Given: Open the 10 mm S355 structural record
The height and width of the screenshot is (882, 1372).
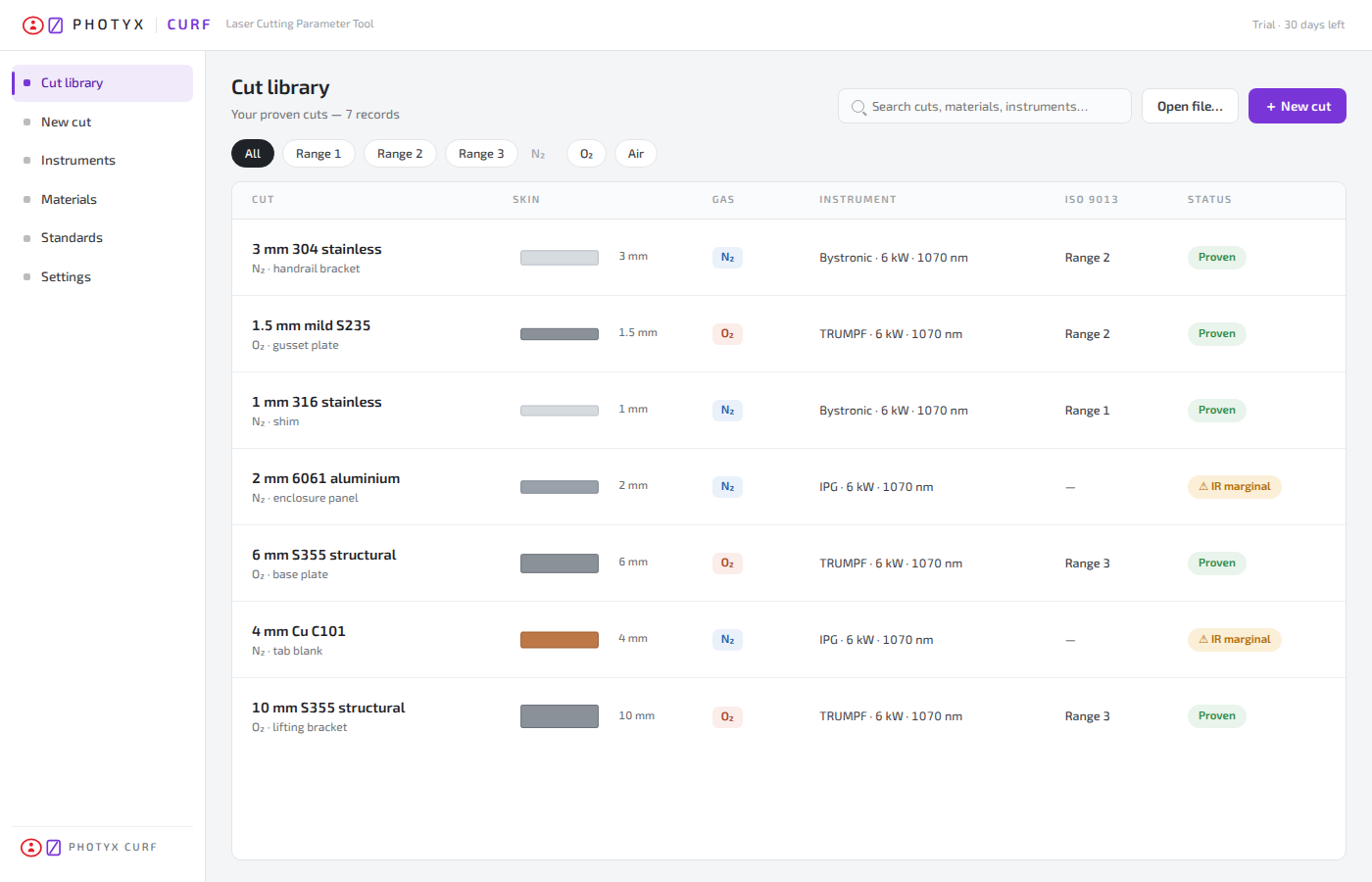Looking at the screenshot, I should (x=789, y=716).
